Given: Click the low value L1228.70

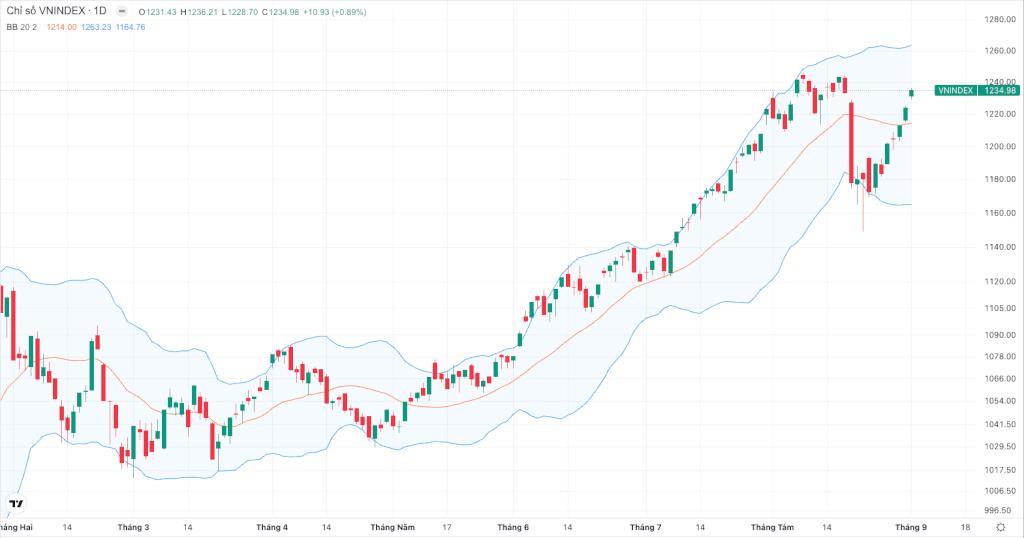Looking at the screenshot, I should point(240,12).
